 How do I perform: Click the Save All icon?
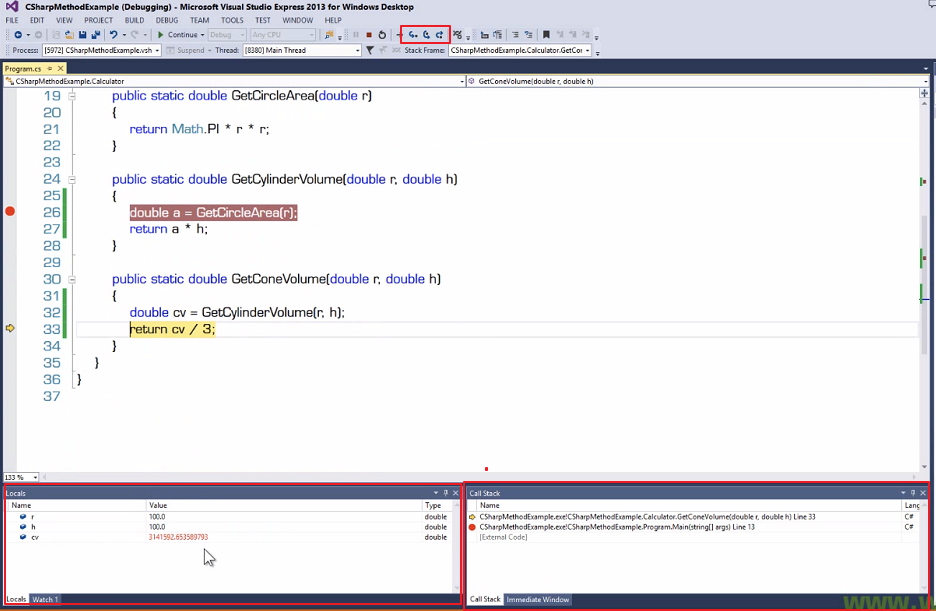point(96,35)
